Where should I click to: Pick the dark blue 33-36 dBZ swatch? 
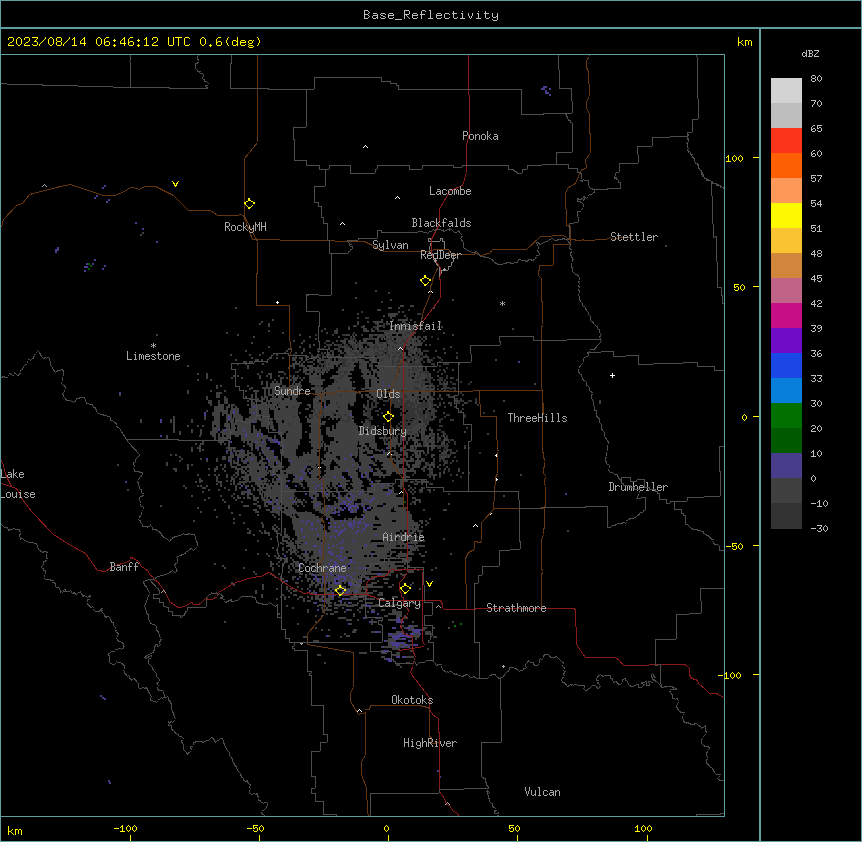click(x=786, y=365)
